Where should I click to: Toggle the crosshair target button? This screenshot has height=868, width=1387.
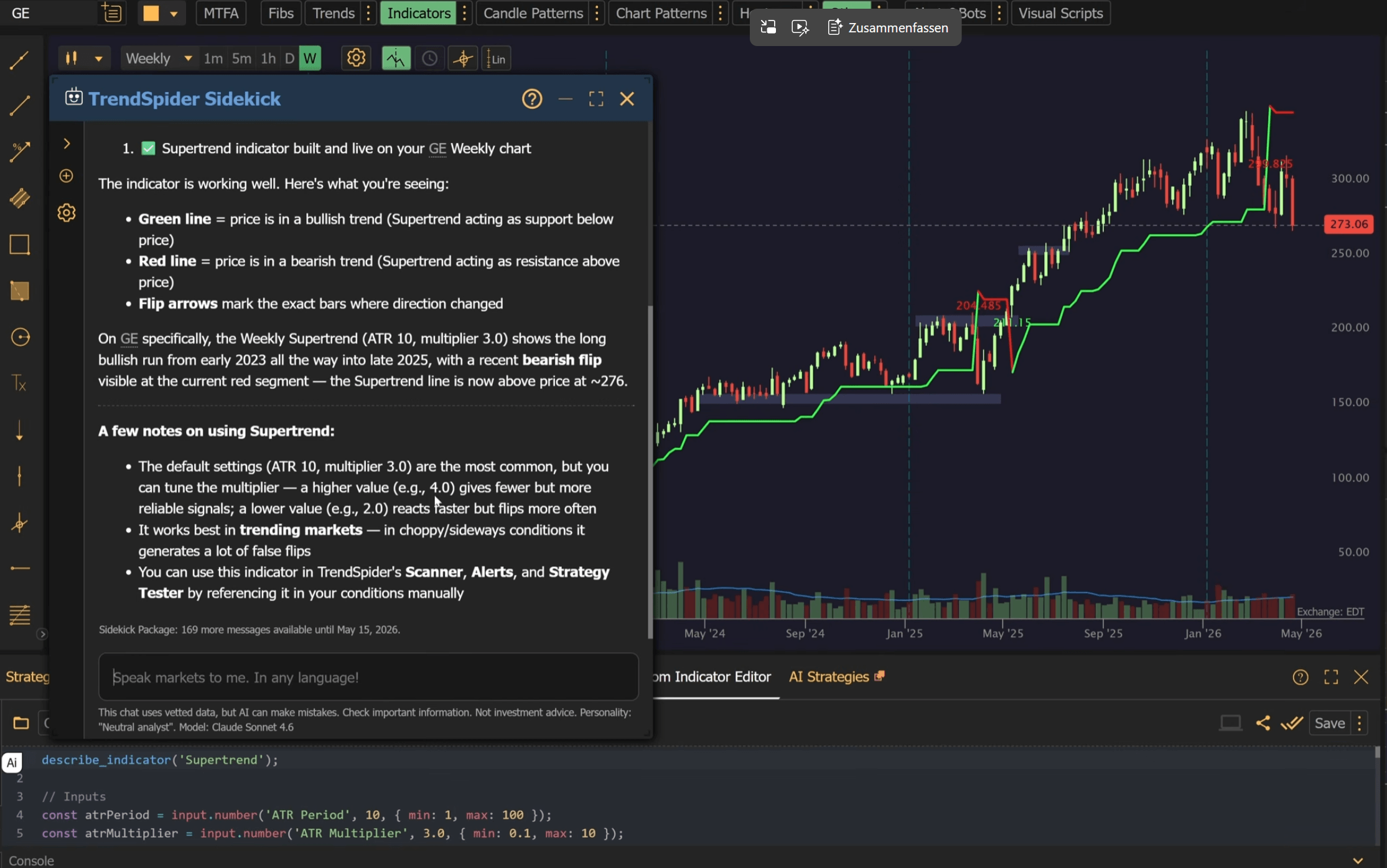pyautogui.click(x=463, y=58)
